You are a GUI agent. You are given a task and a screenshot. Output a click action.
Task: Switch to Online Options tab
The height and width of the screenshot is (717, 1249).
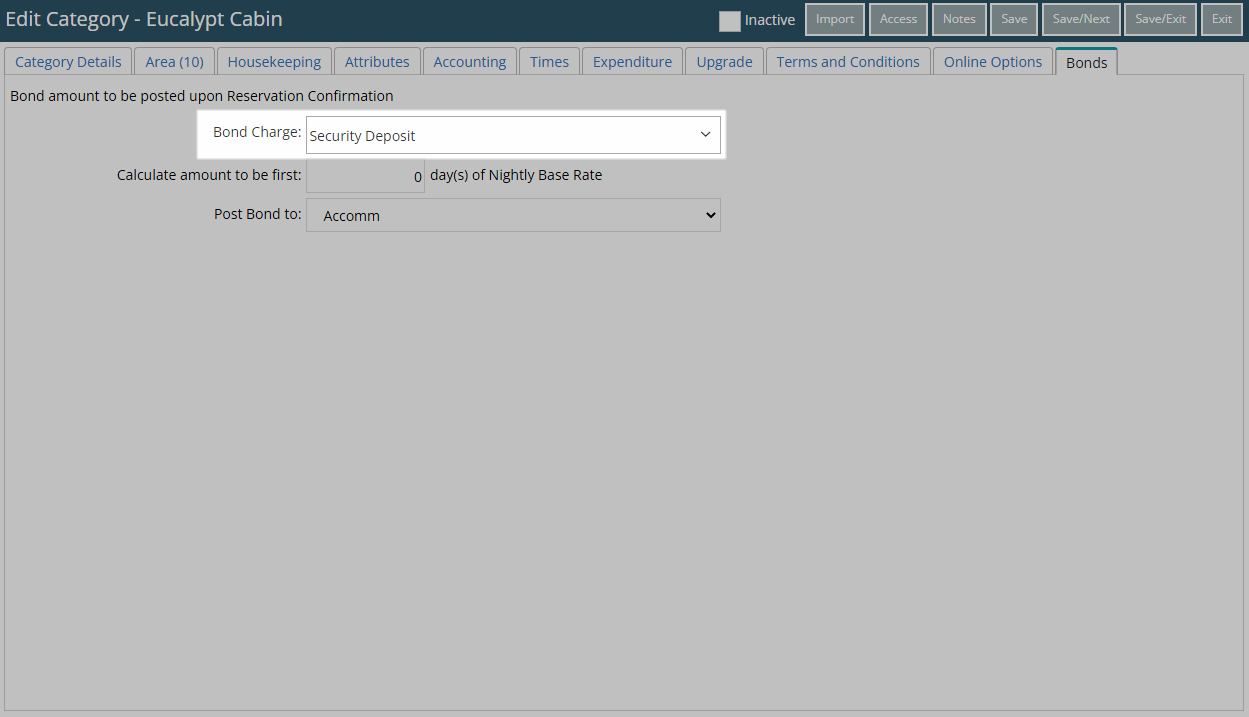pyautogui.click(x=993, y=61)
